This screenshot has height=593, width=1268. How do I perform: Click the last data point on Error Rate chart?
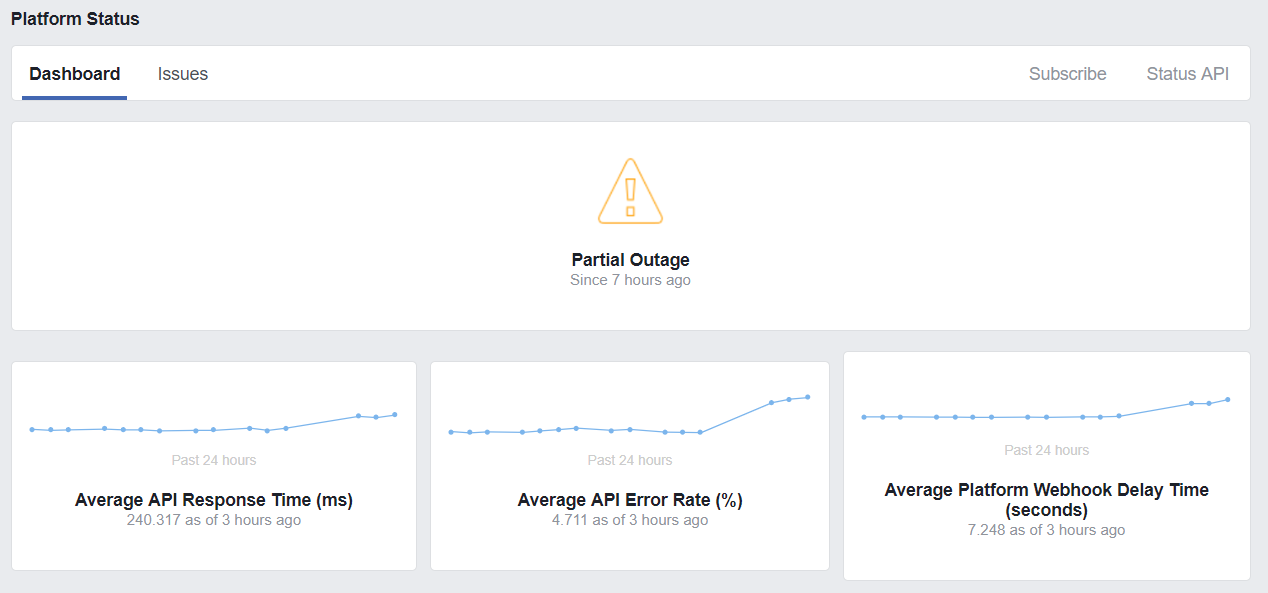[x=807, y=397]
